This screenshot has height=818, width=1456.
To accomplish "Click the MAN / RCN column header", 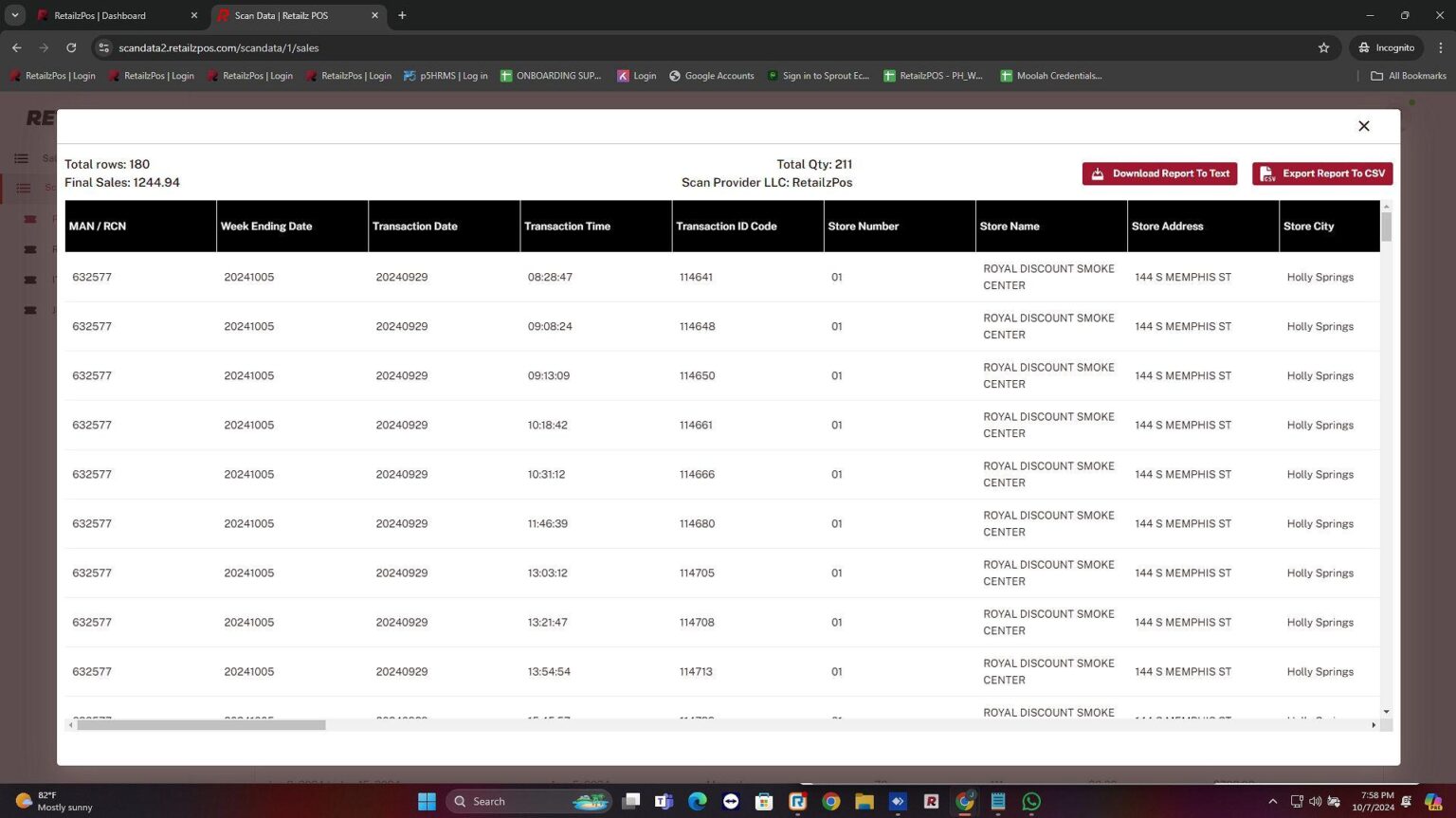I will [x=140, y=227].
